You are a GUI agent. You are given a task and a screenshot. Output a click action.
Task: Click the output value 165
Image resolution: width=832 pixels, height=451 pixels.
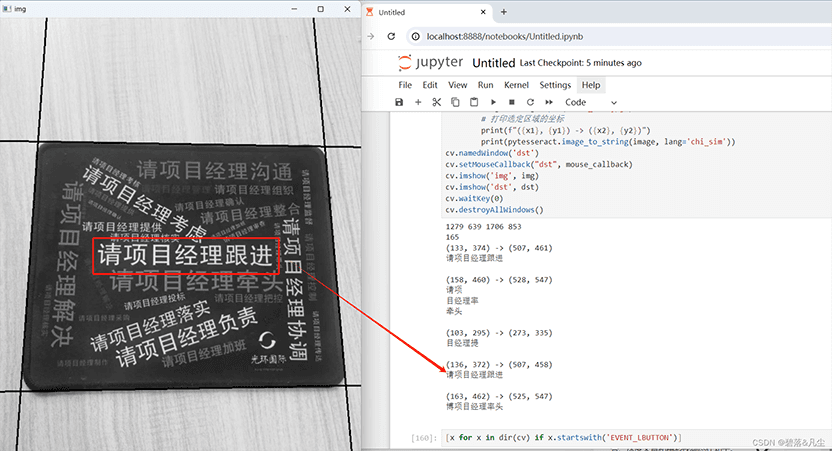coord(452,237)
